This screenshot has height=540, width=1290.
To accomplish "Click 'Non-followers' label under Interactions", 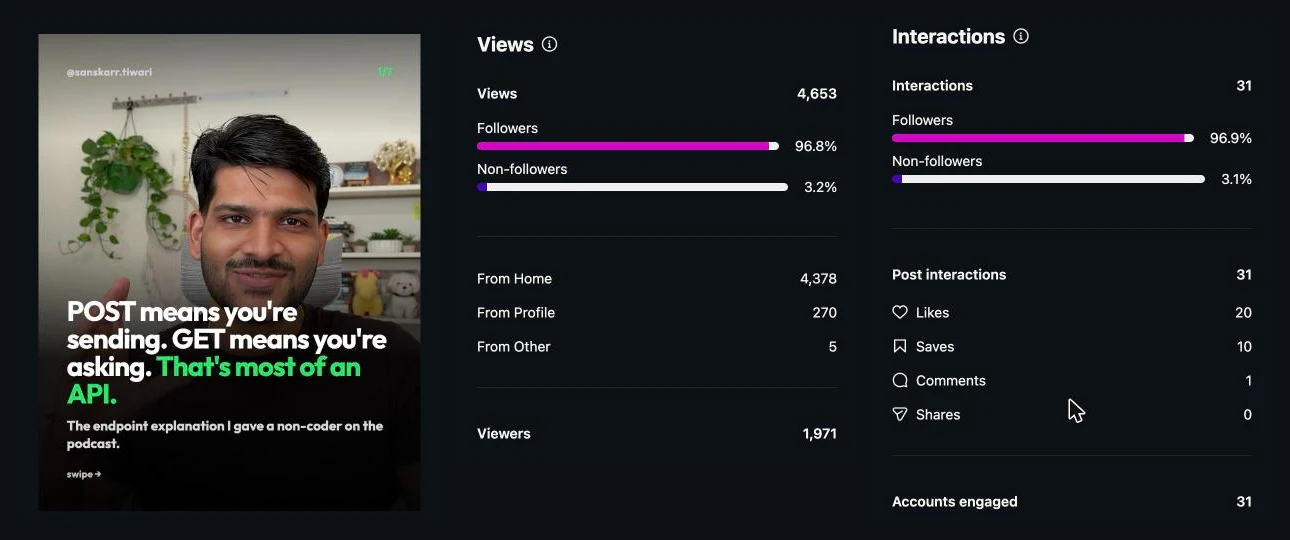I will click(937, 161).
